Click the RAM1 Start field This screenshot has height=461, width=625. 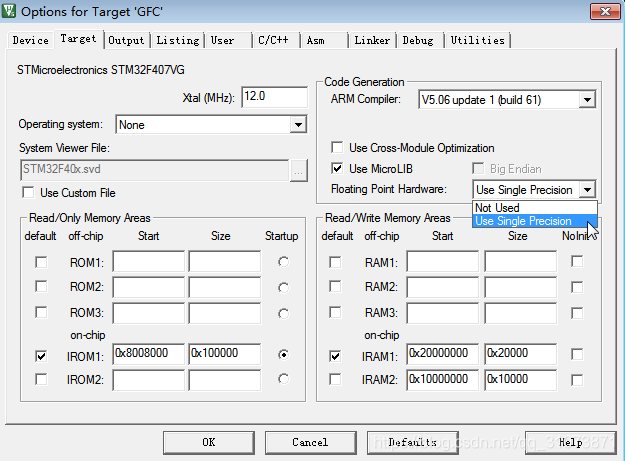click(442, 261)
